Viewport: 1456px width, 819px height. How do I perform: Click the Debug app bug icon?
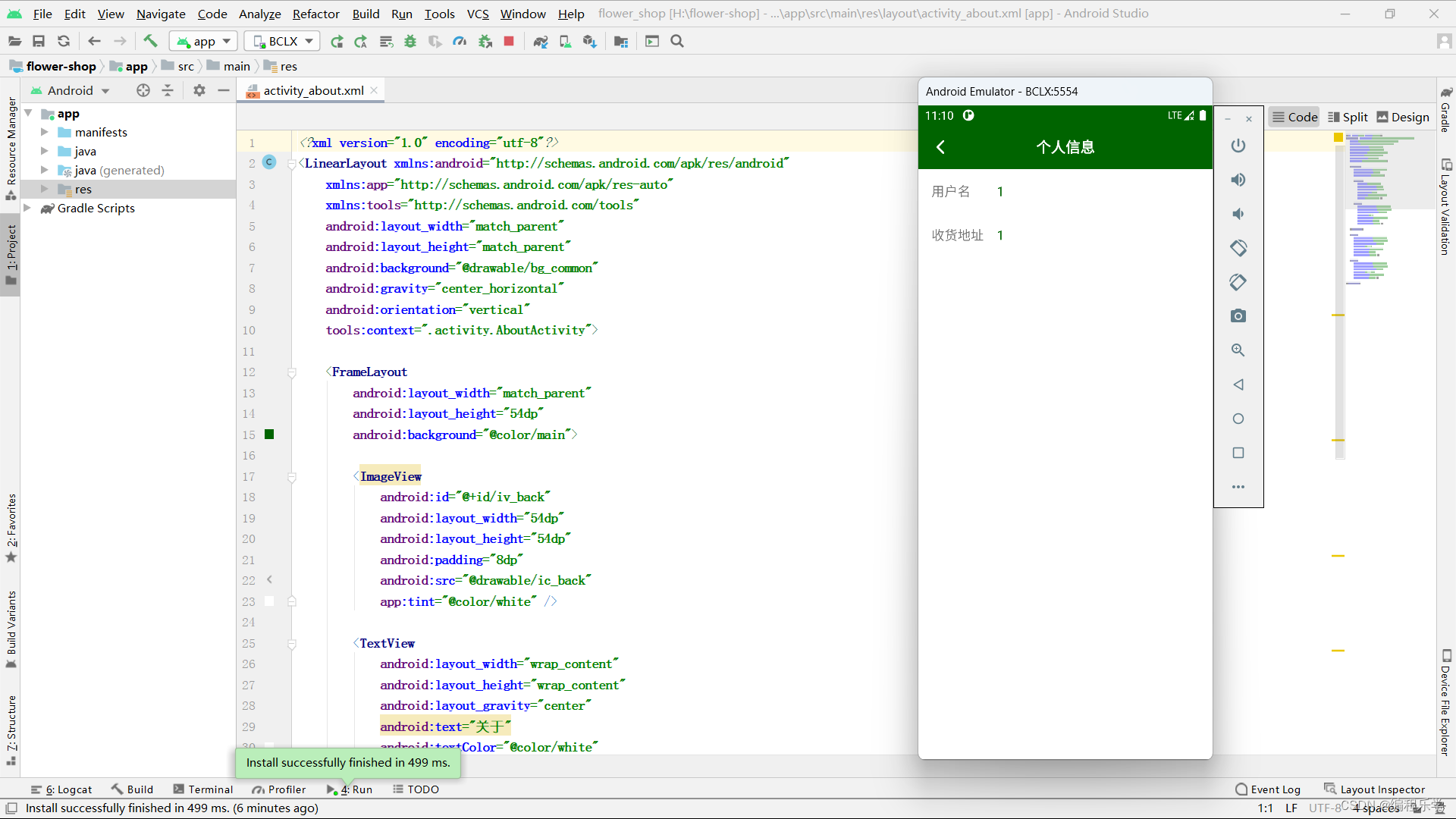tap(410, 41)
